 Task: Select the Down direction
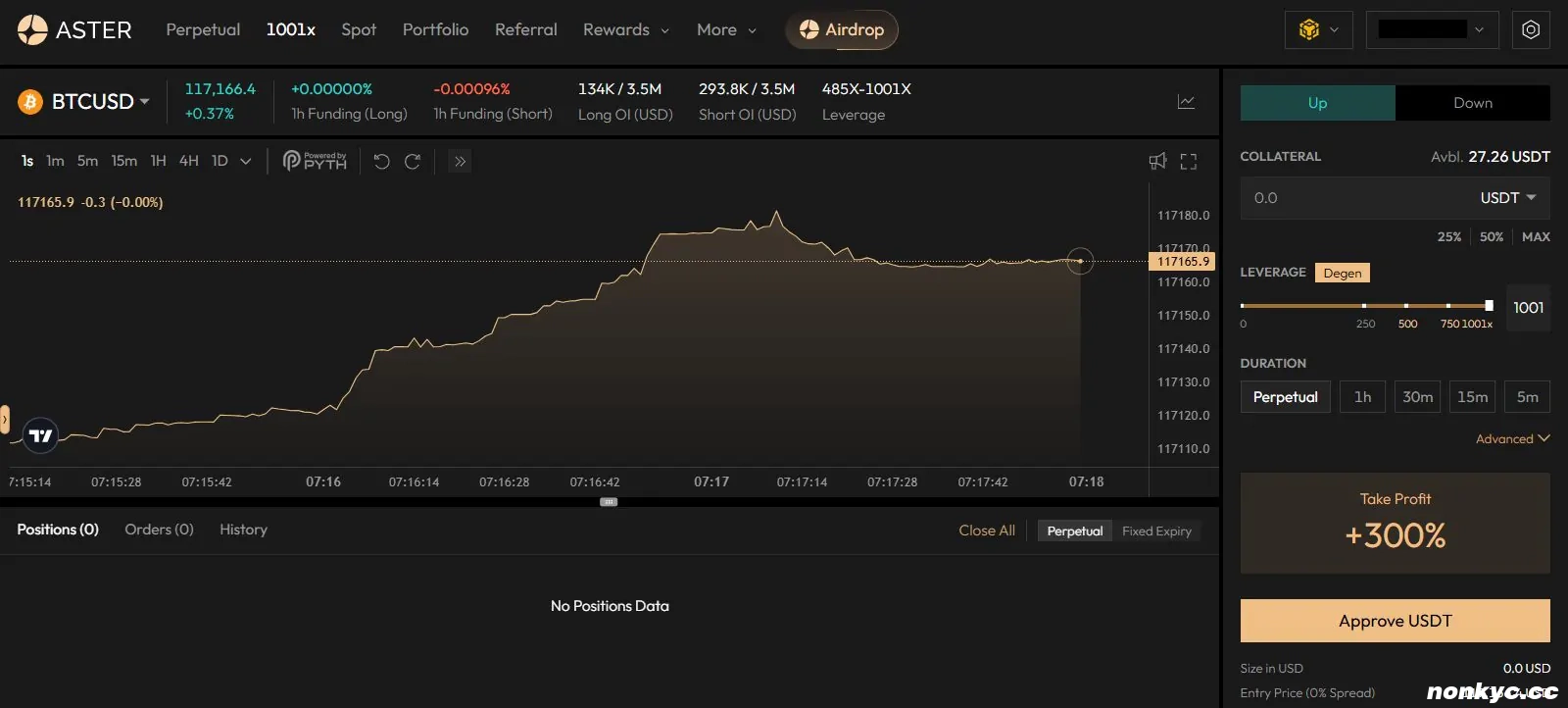1473,103
